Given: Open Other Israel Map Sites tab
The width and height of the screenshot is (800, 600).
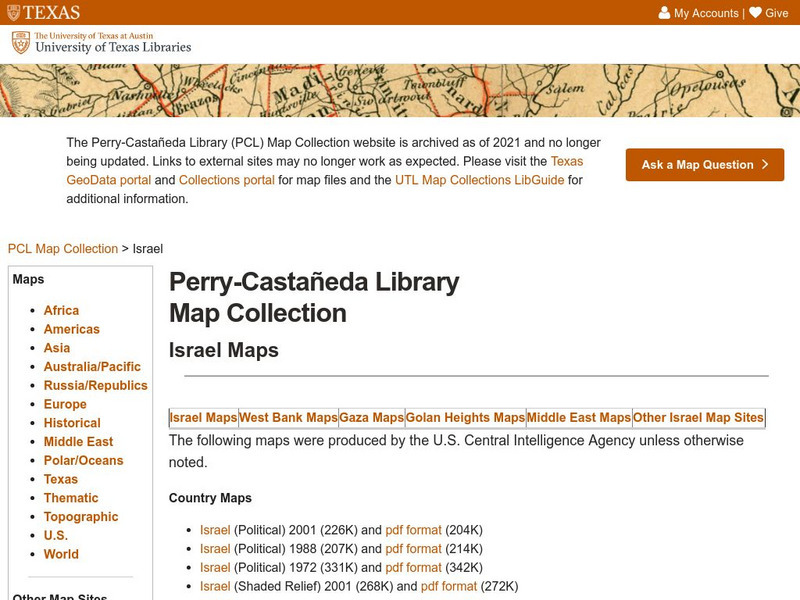Looking at the screenshot, I should point(698,418).
